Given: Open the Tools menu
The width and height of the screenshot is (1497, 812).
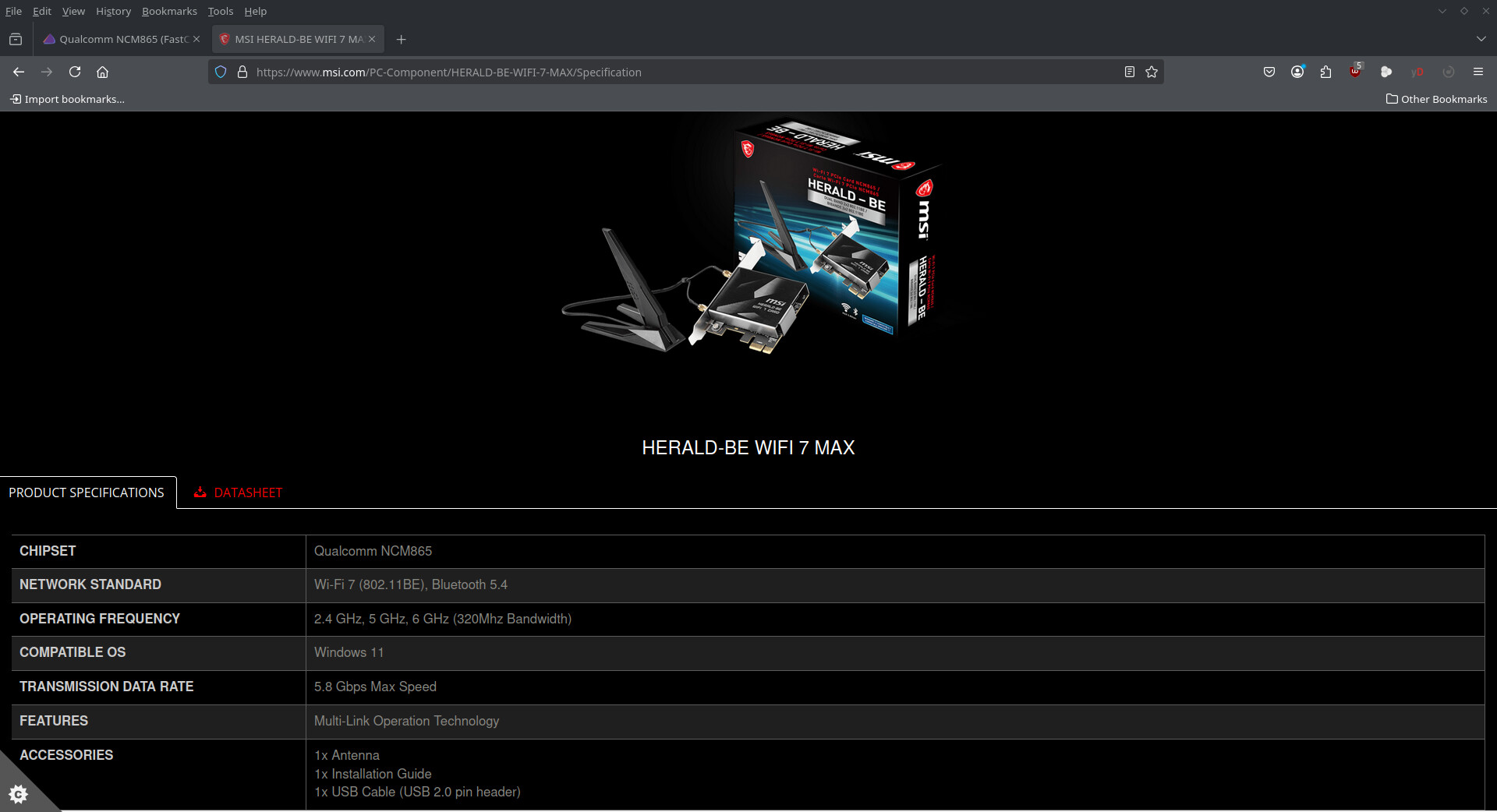Looking at the screenshot, I should pyautogui.click(x=221, y=11).
